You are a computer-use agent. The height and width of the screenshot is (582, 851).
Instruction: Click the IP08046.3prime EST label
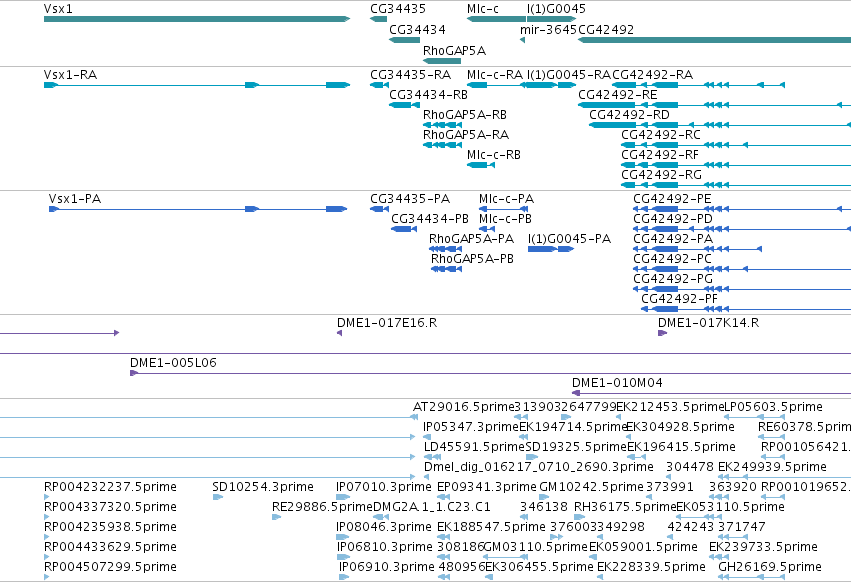point(384,527)
